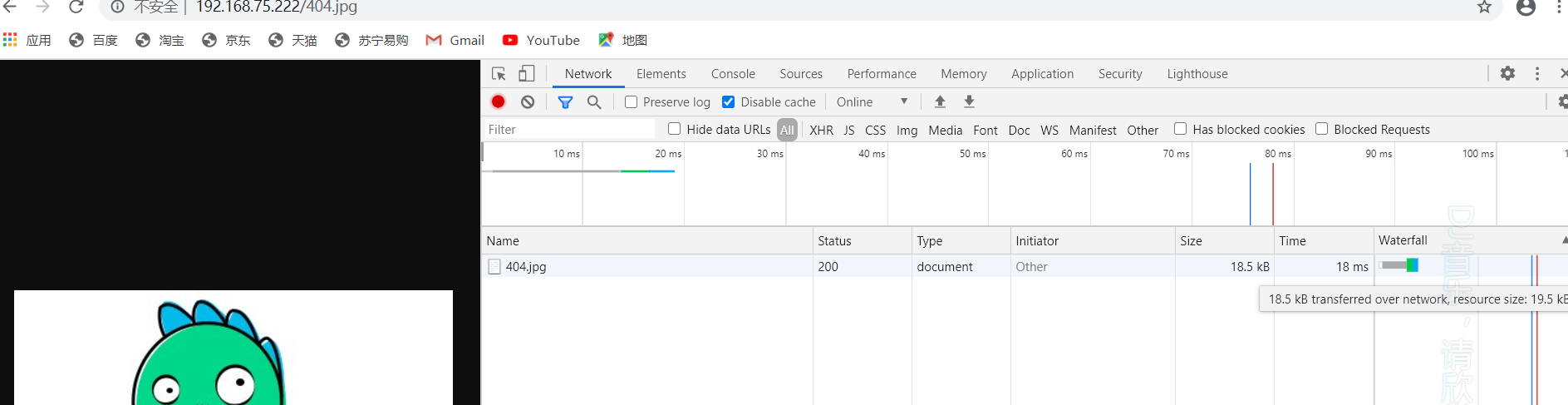Screen dimensions: 1568x405
Task: Click the 404.jpg waterfall timing bar
Action: point(1399,265)
